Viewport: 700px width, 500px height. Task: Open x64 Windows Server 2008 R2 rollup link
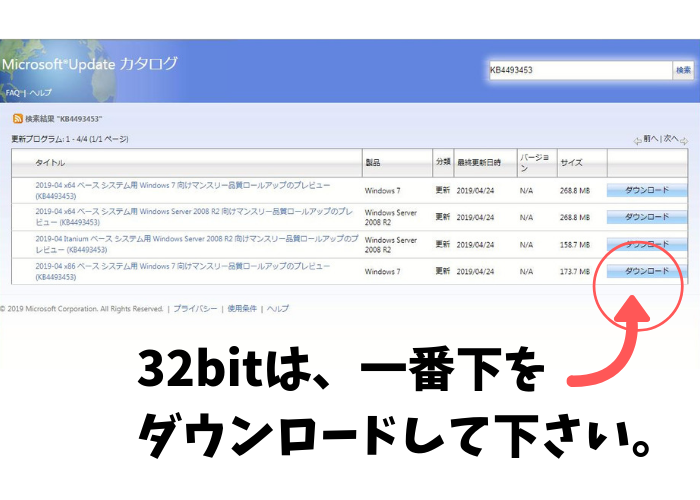click(194, 217)
